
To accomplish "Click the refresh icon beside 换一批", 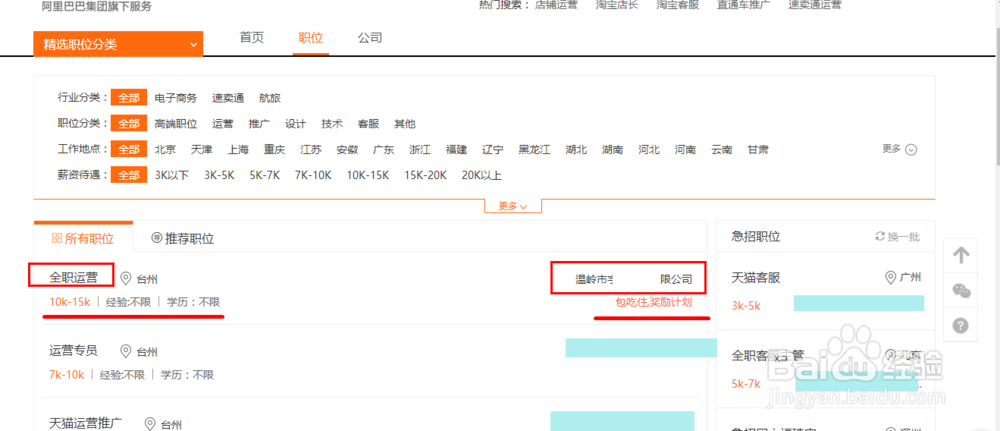I will pos(880,237).
